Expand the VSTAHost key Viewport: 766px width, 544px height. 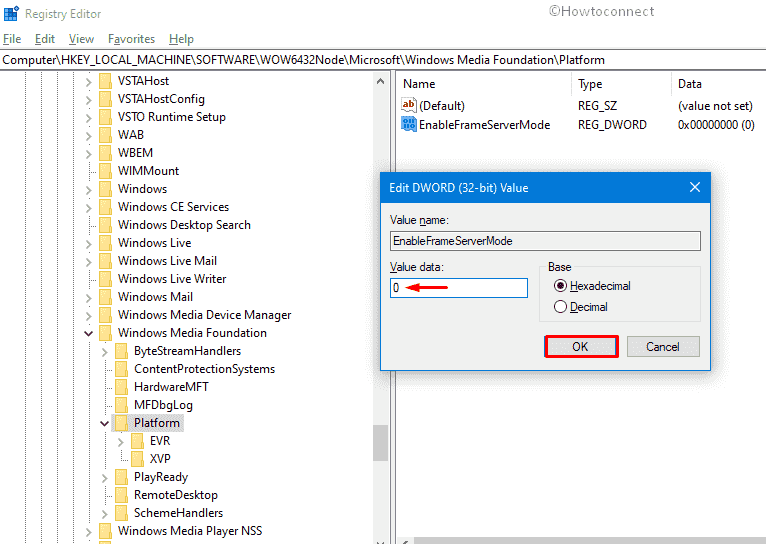[88, 82]
